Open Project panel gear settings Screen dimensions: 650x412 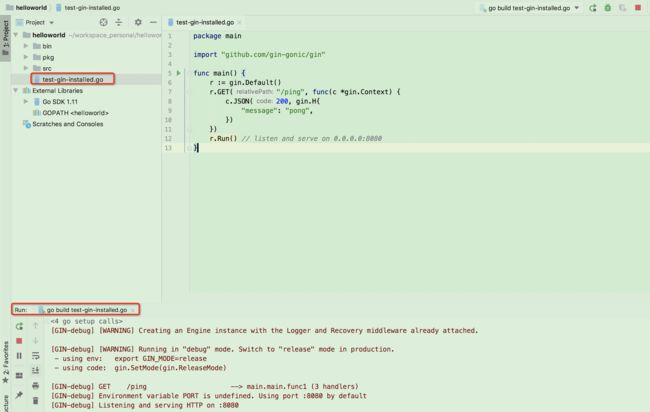pos(138,22)
